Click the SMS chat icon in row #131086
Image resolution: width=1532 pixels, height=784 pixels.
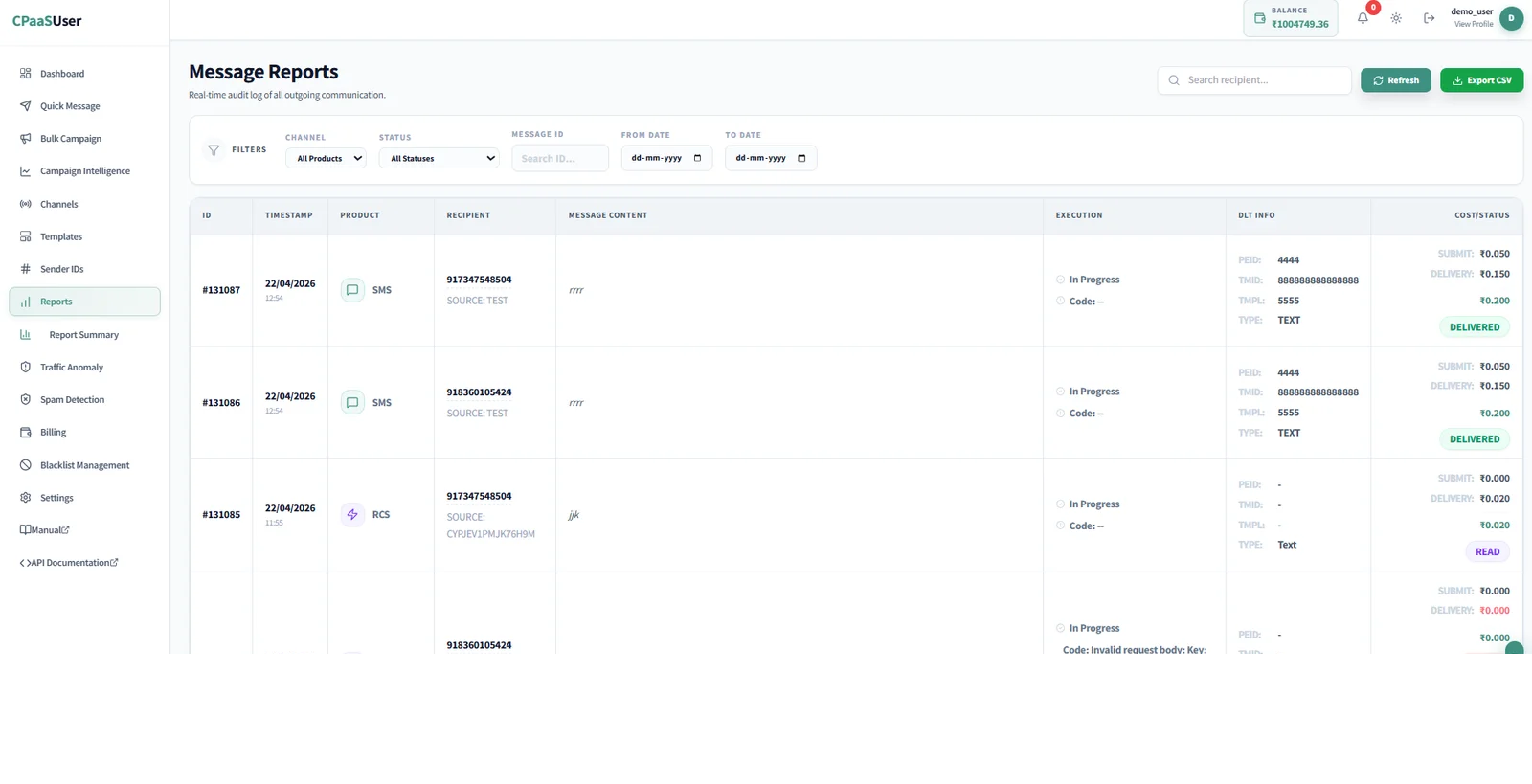[352, 403]
